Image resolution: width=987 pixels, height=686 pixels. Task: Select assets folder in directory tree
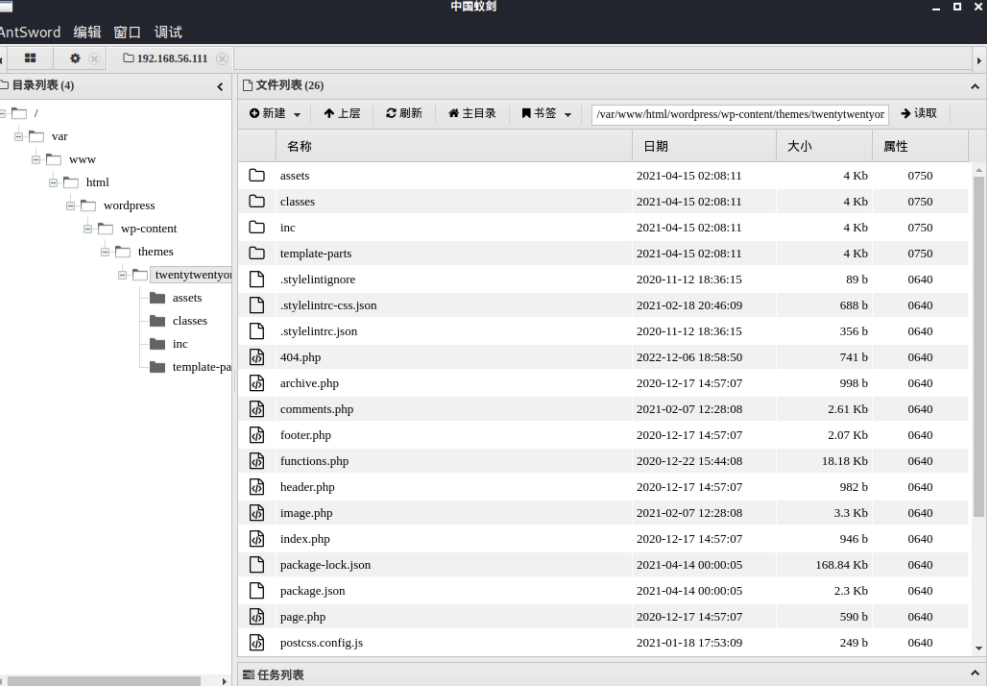187,298
